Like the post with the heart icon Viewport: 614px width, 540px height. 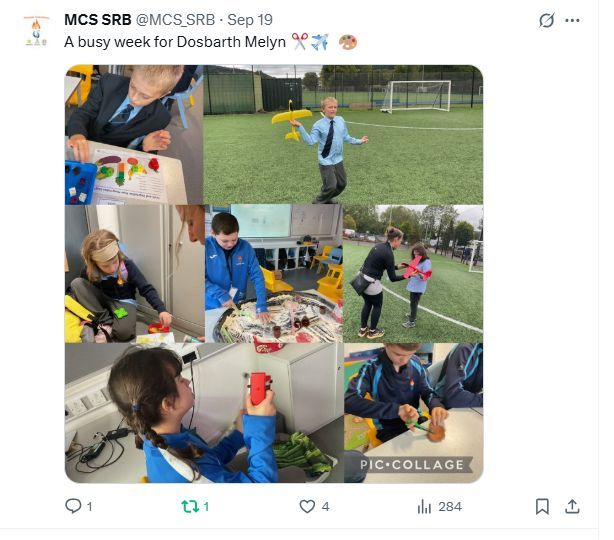pos(307,506)
